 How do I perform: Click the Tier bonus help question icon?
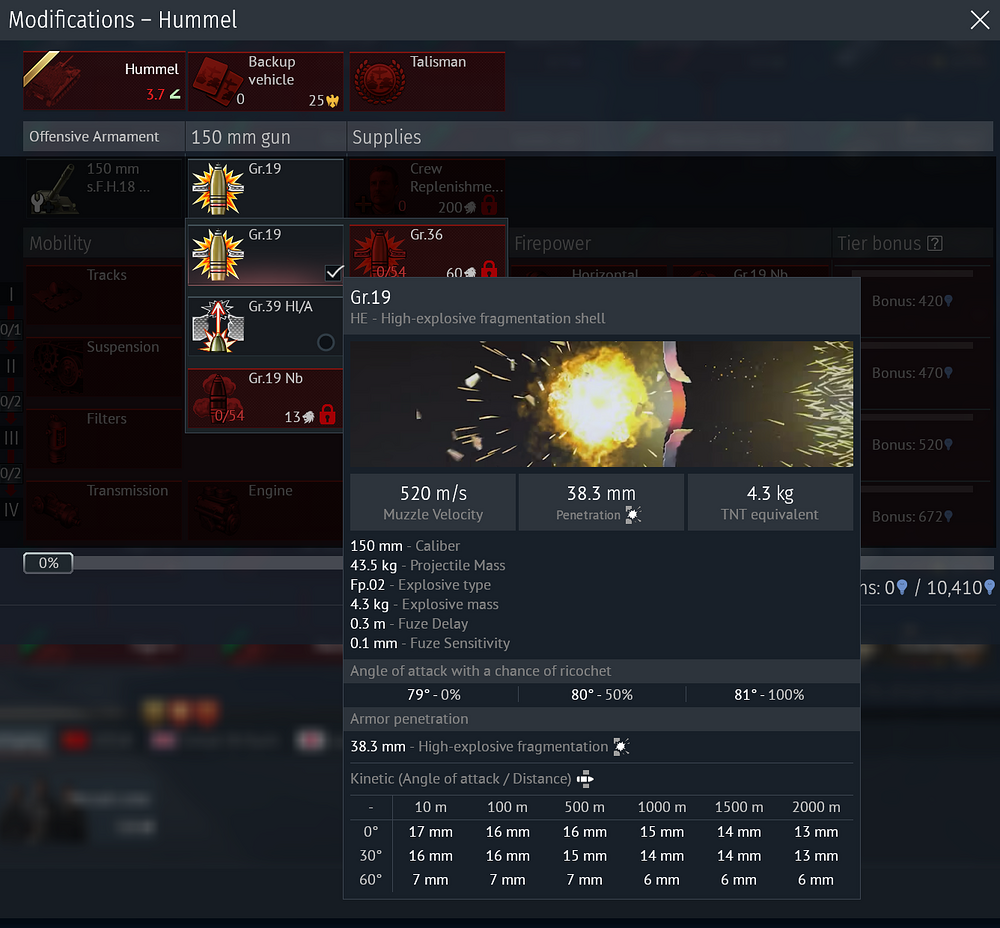point(935,243)
